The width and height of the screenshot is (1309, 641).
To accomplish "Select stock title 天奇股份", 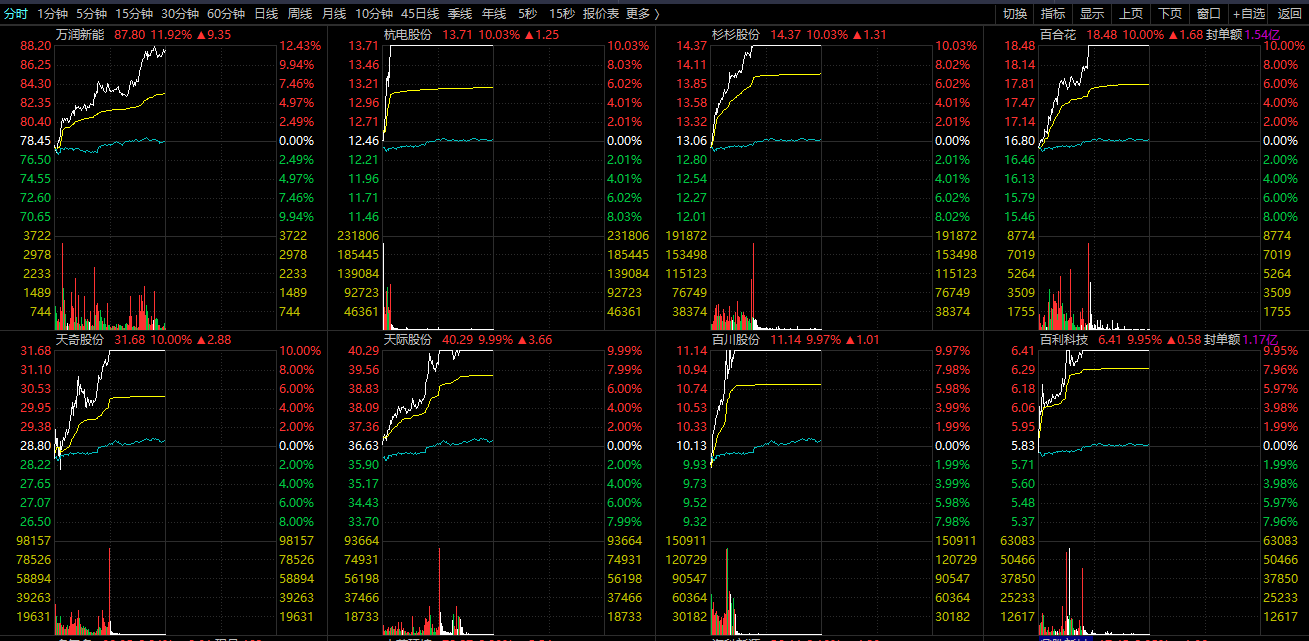I will point(80,340).
